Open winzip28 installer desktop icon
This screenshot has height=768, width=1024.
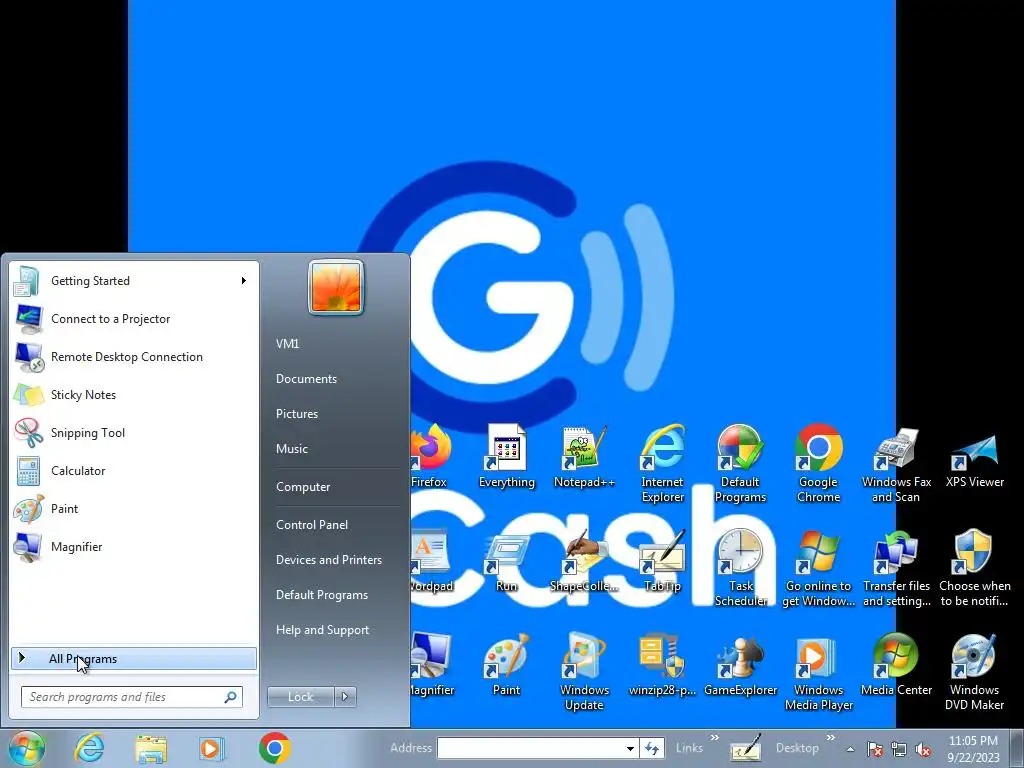tap(662, 665)
